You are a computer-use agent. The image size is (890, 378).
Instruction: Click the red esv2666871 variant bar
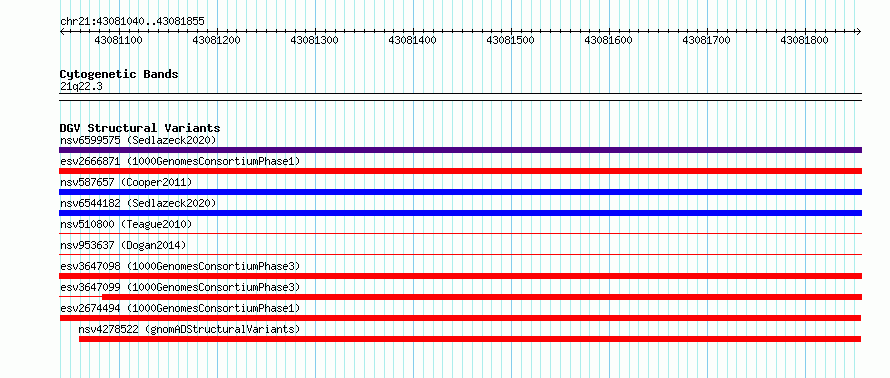click(x=460, y=171)
